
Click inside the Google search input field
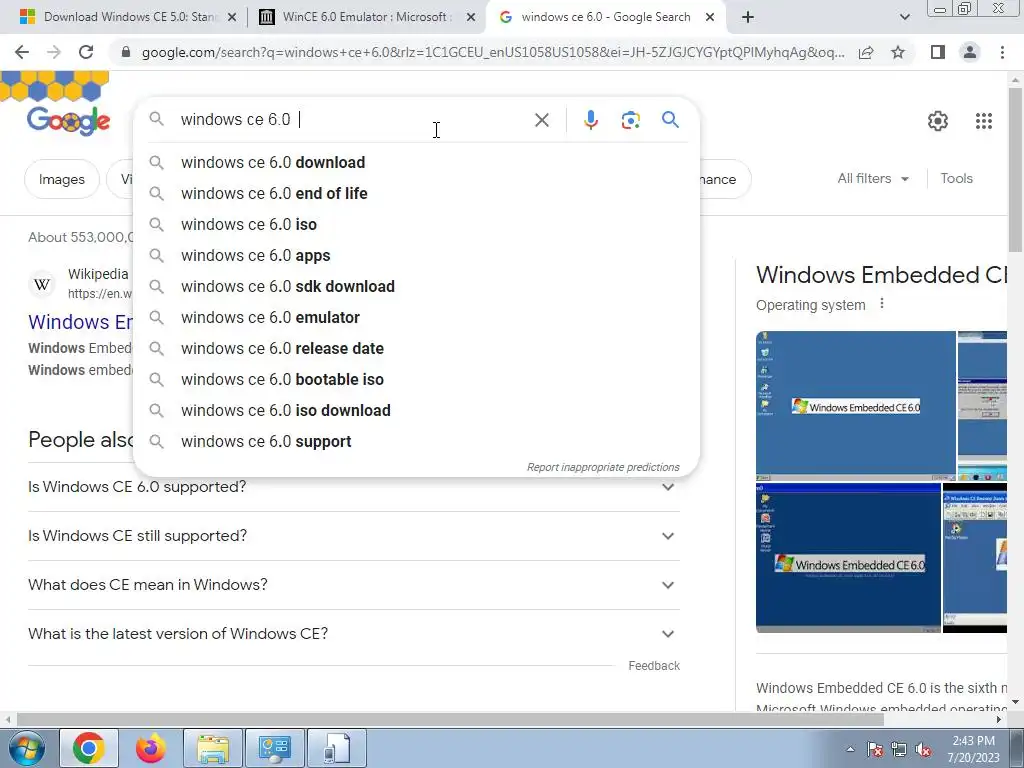pyautogui.click(x=353, y=120)
